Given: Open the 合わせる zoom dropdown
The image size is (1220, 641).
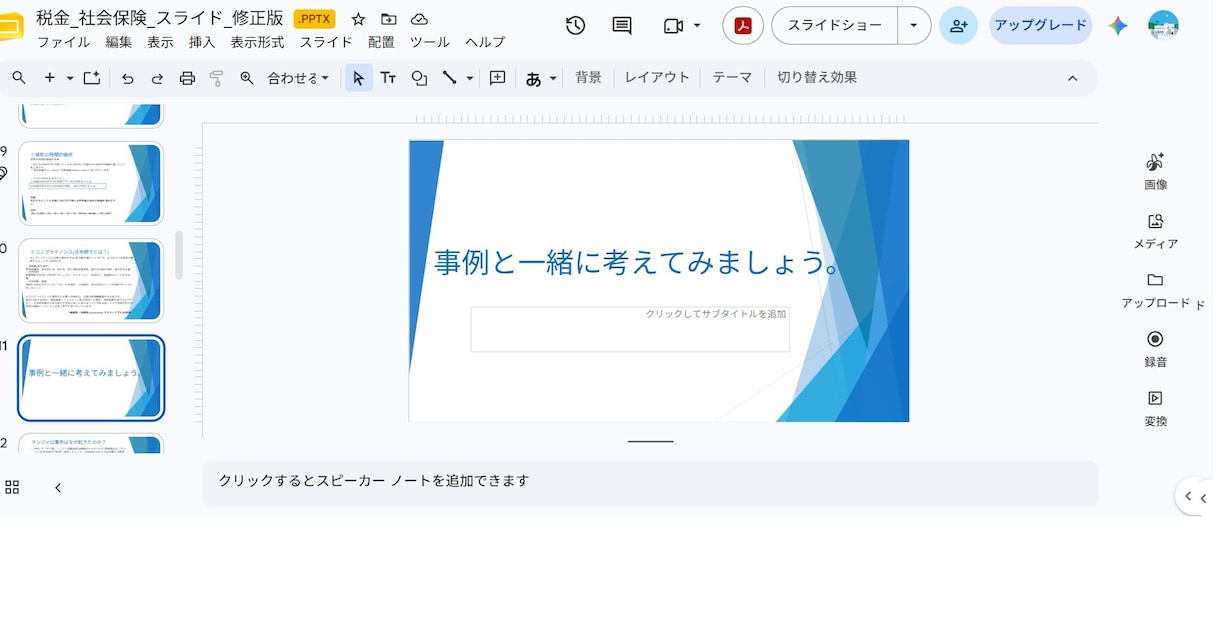Looking at the screenshot, I should 298,78.
